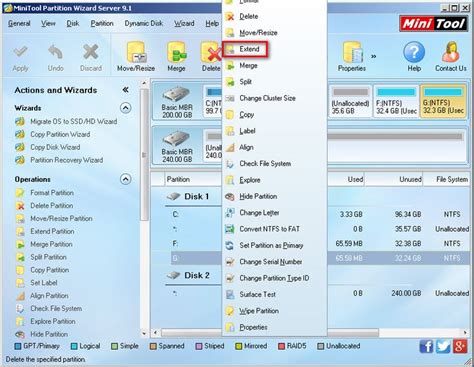The width and height of the screenshot is (474, 367).
Task: Select Check File System in context menu
Action: (274, 164)
